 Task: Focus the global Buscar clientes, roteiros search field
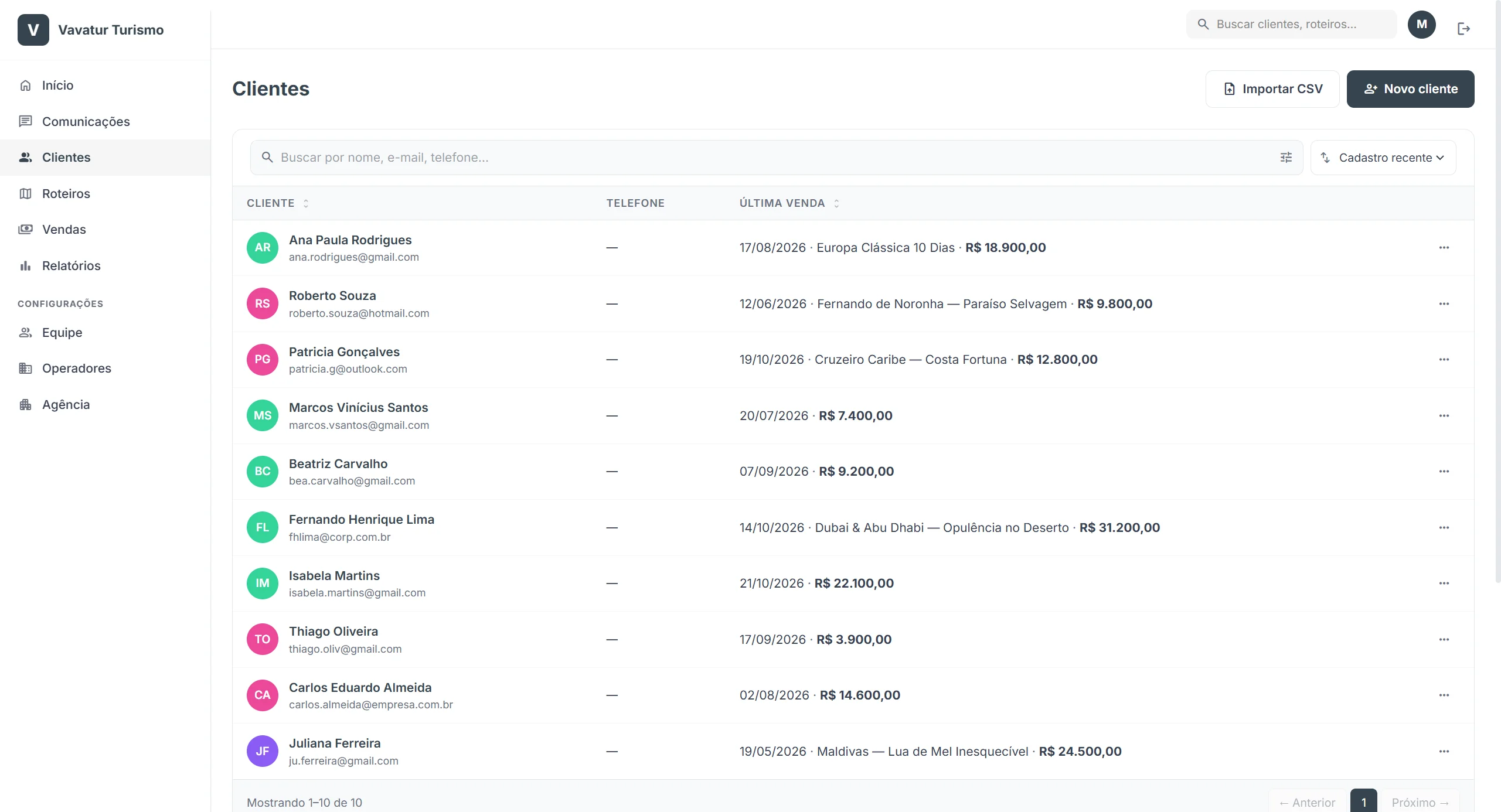coord(1291,25)
